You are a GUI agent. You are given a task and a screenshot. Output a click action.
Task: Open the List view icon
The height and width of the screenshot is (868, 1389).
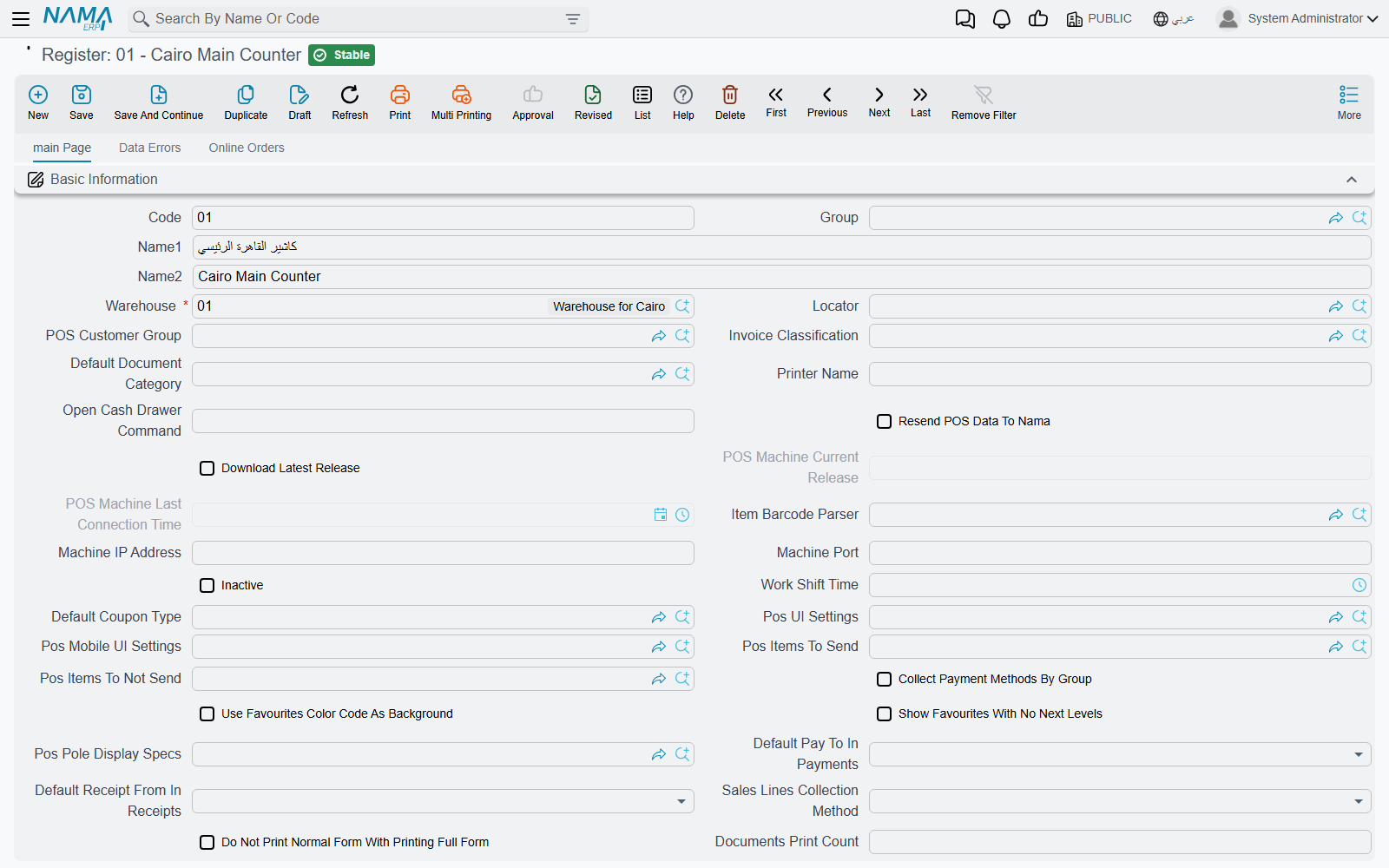coord(642,95)
